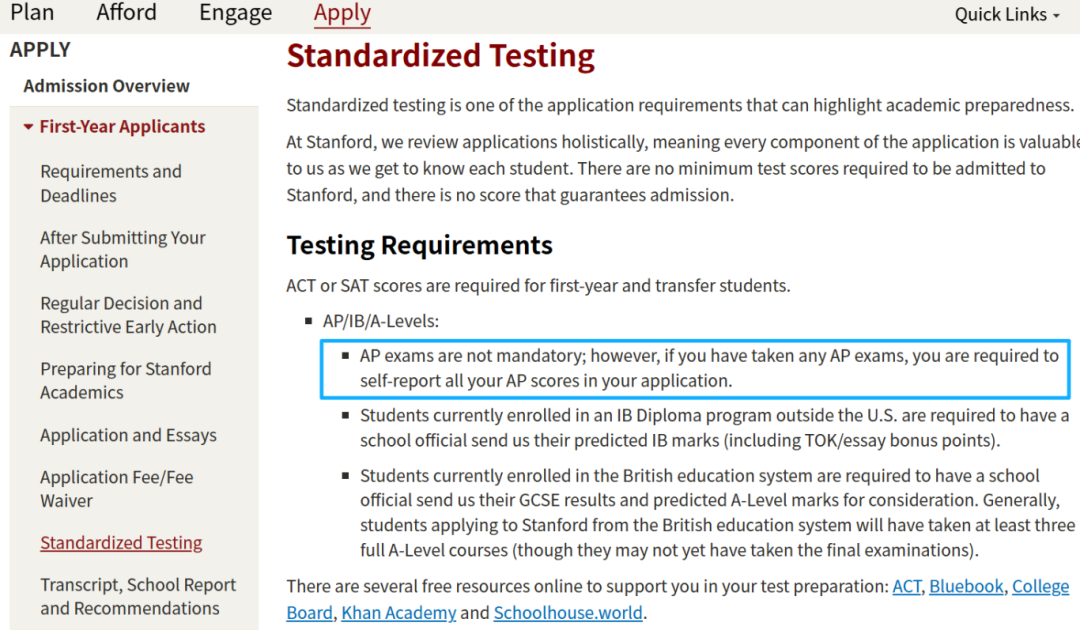Open the Engage menu
1080x630 pixels.
[x=235, y=13]
